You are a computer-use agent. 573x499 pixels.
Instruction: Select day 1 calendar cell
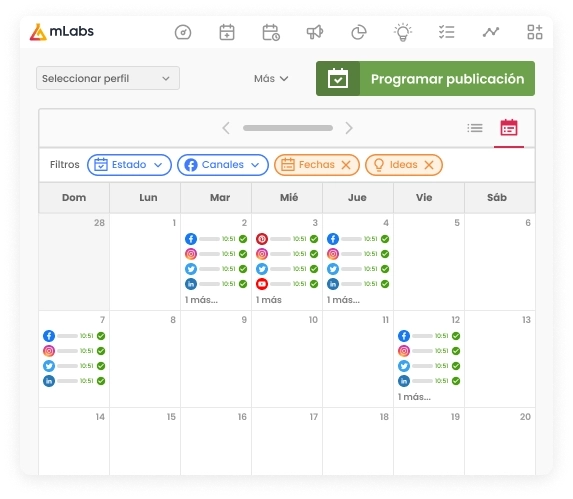pyautogui.click(x=145, y=262)
